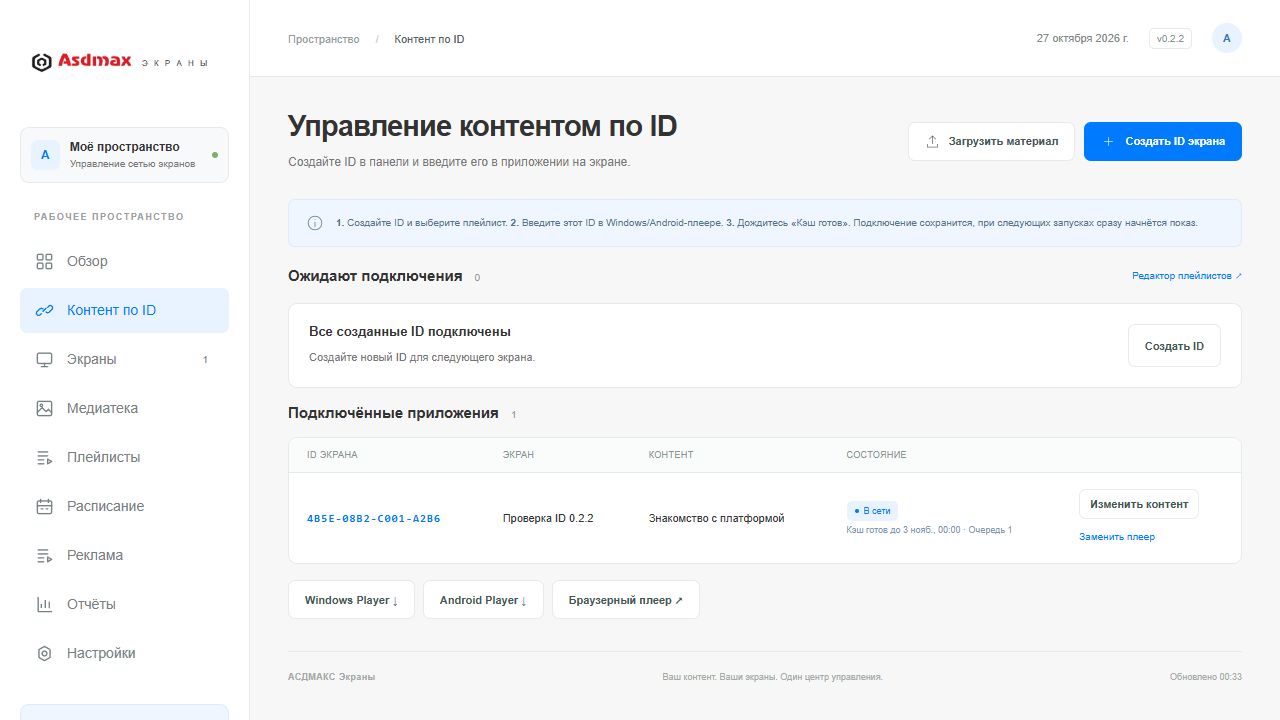Screen dimensions: 1280x720
Task: Click the upload icon in Загрузить материал
Action: 932,141
